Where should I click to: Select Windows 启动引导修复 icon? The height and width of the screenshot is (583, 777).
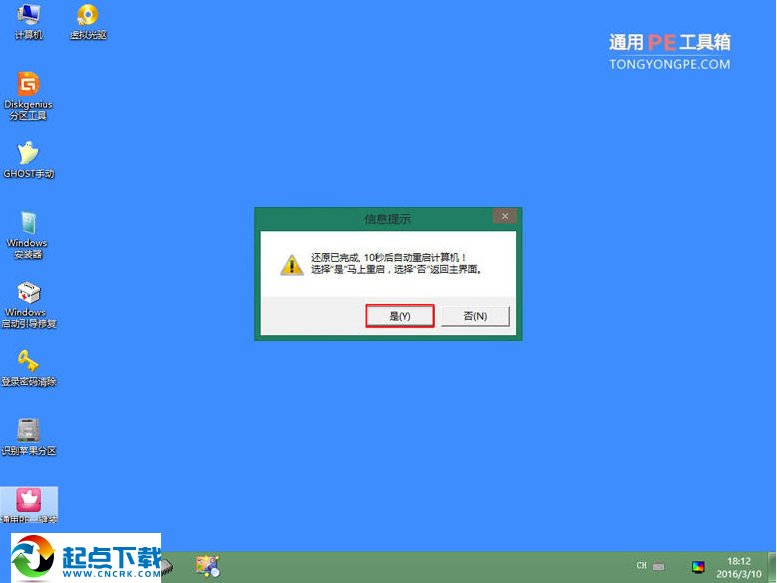29,305
